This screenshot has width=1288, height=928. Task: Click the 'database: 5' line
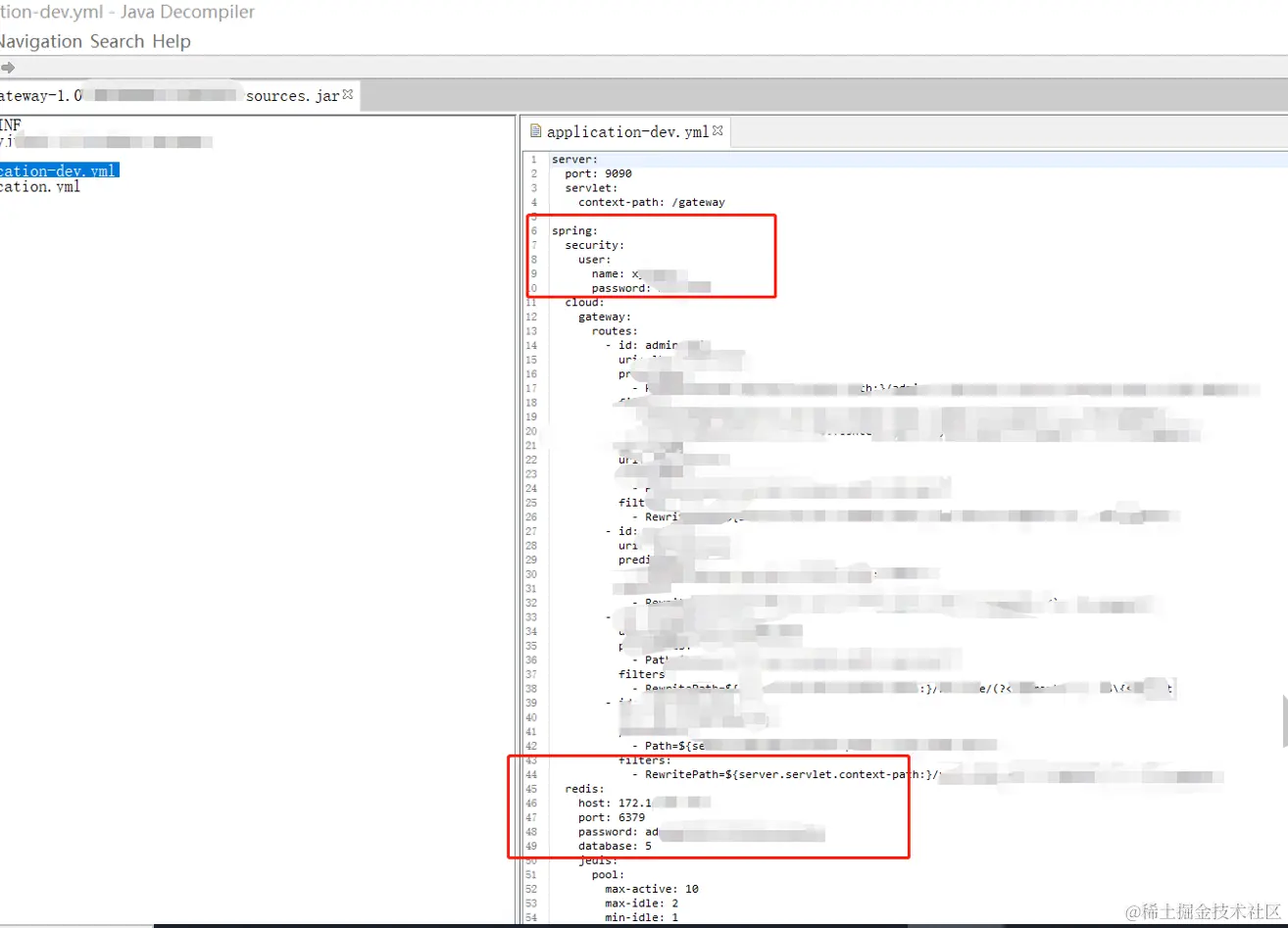[x=615, y=846]
